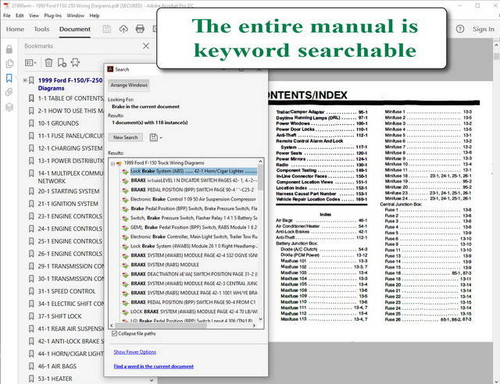This screenshot has height=384, width=500.
Task: Click the Power Windows contents entry
Action: [322, 123]
